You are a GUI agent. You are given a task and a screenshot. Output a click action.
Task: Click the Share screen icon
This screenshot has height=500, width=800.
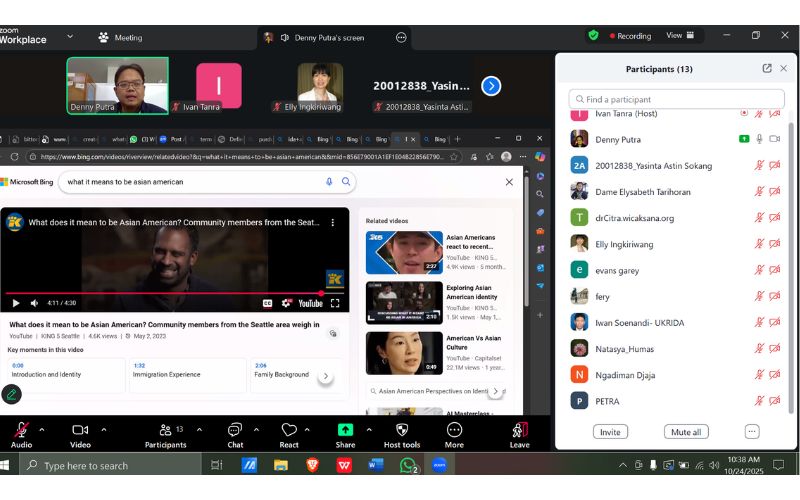pos(345,430)
